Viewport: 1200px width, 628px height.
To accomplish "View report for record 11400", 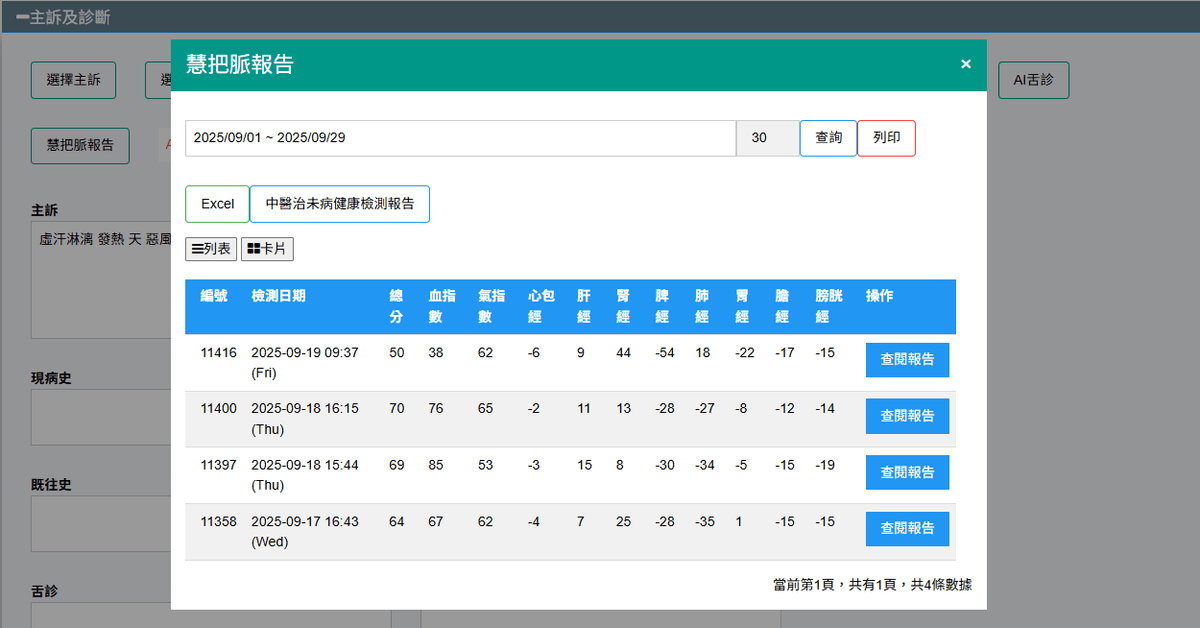I will [907, 416].
